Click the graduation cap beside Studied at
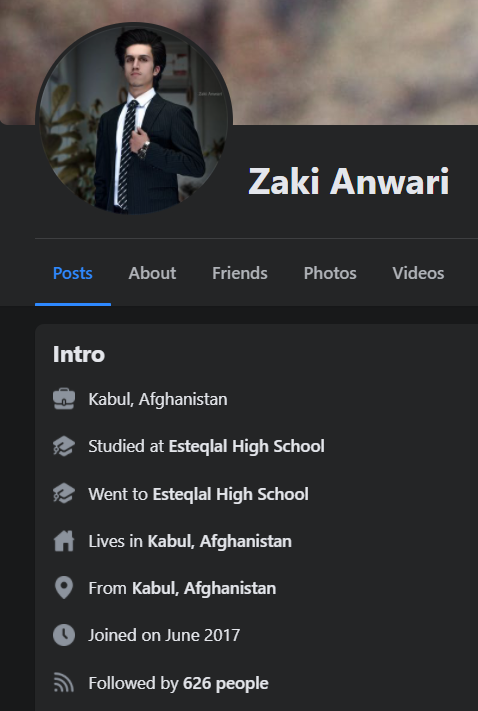Image resolution: width=478 pixels, height=711 pixels. 64,446
